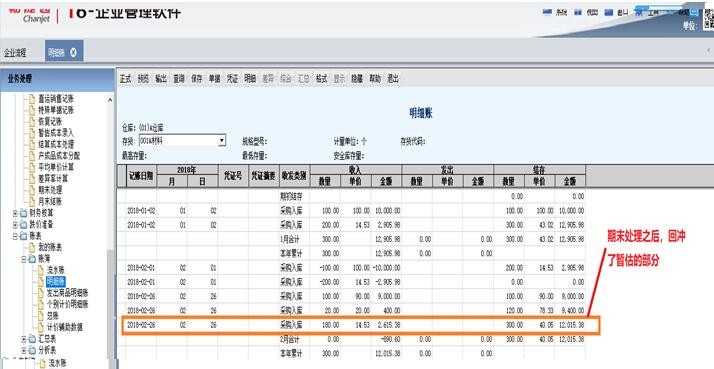Expand the 跌价准备 folder node

15,225
